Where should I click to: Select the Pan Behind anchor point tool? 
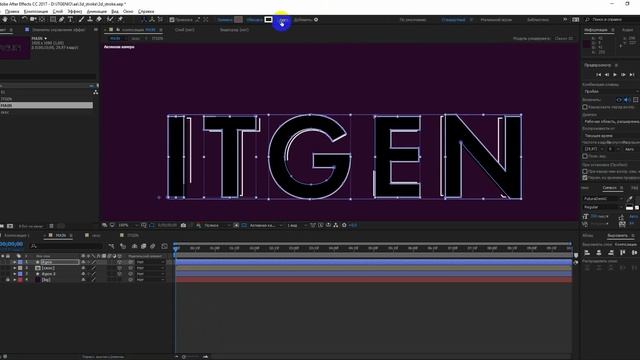click(42, 20)
